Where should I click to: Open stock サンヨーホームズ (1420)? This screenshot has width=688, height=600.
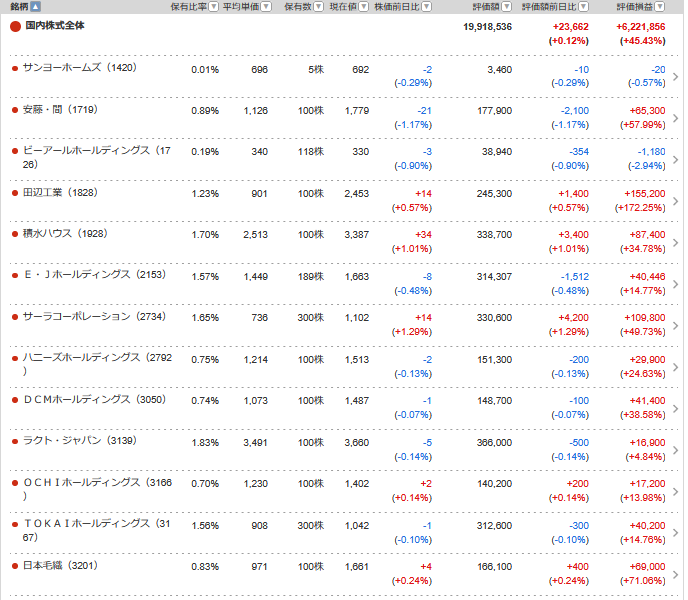[80, 68]
